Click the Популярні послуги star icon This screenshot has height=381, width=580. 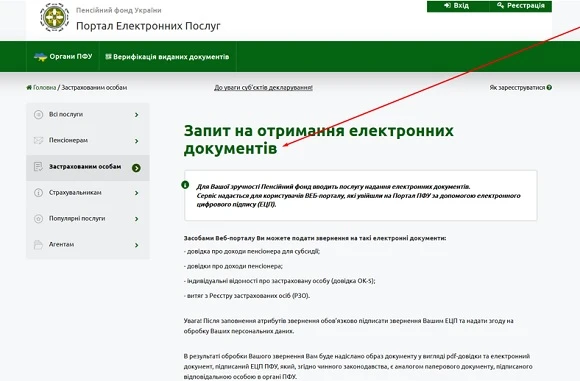(x=38, y=219)
